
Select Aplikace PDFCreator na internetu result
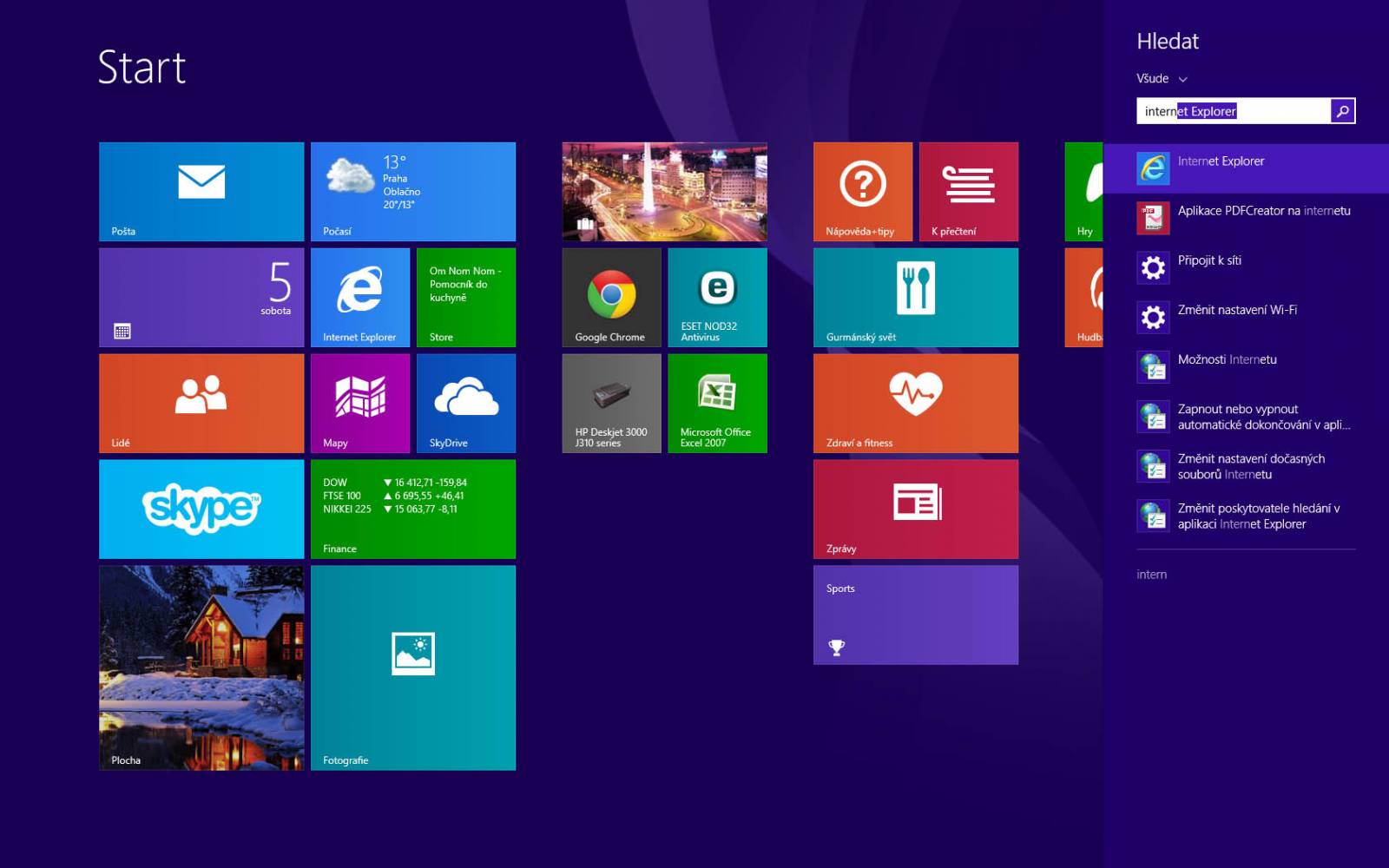[1247, 218]
